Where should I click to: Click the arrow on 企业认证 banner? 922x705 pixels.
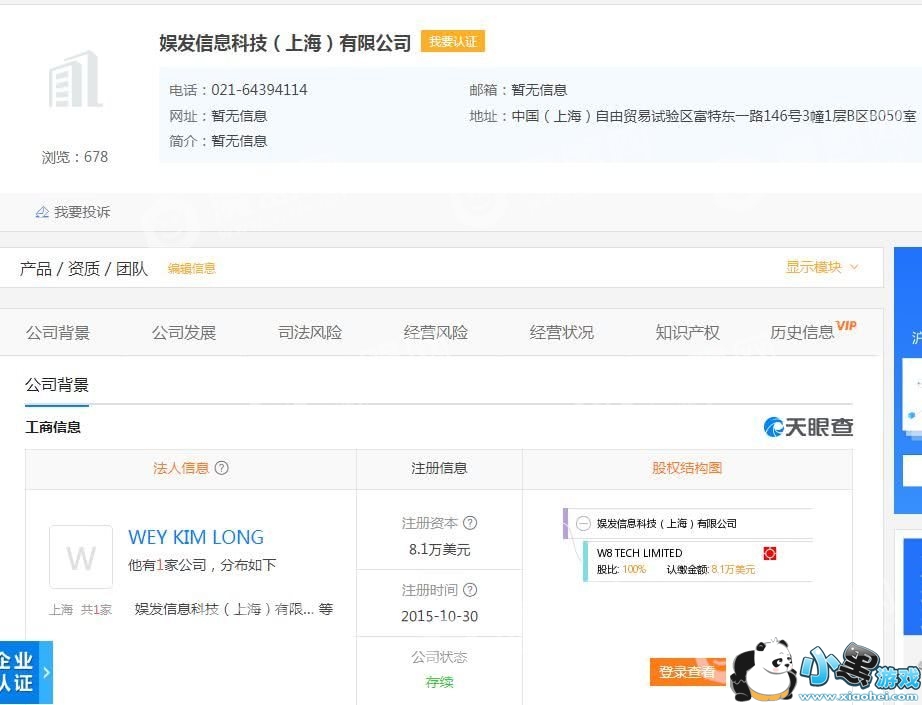(46, 672)
